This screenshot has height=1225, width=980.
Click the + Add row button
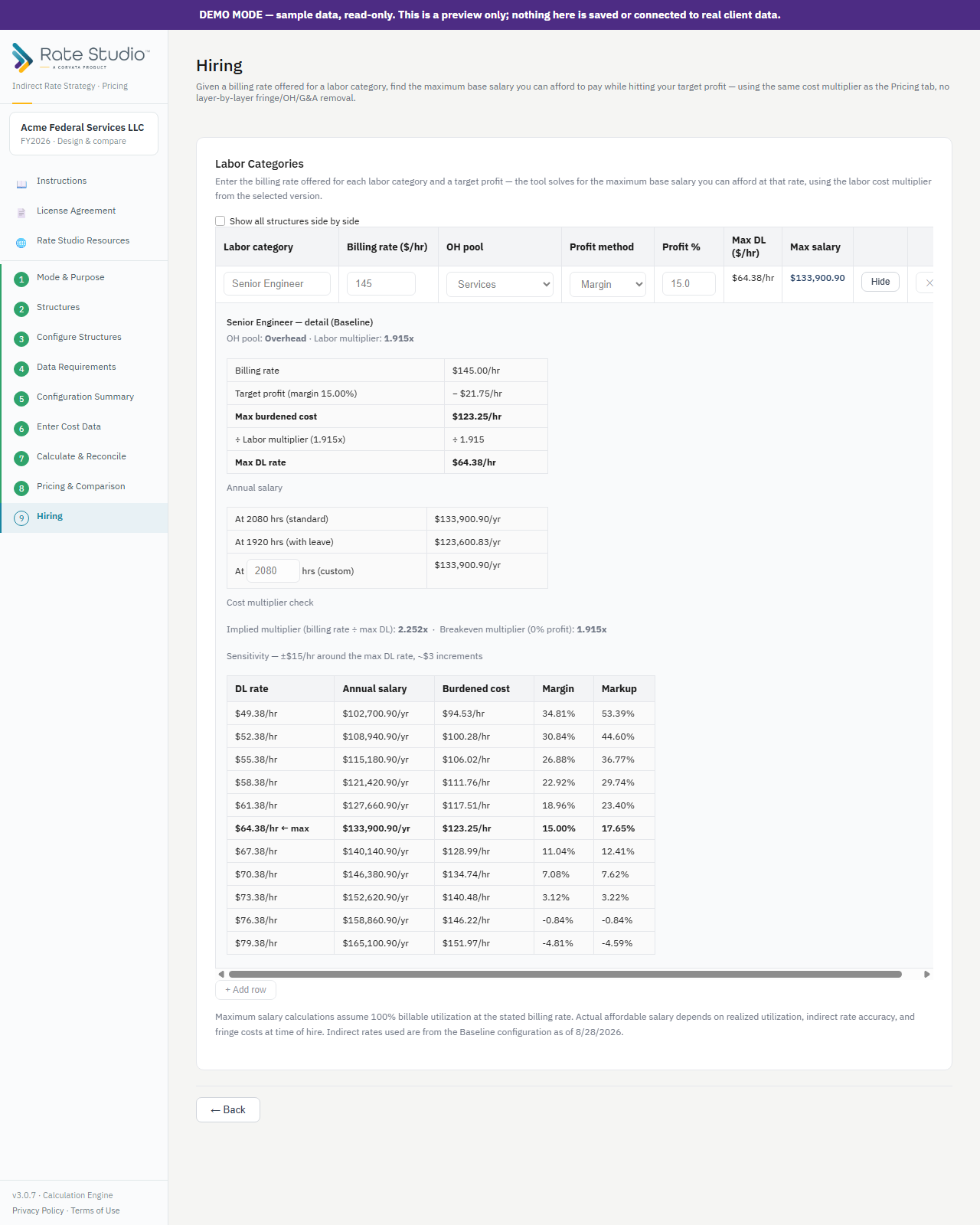tap(246, 990)
